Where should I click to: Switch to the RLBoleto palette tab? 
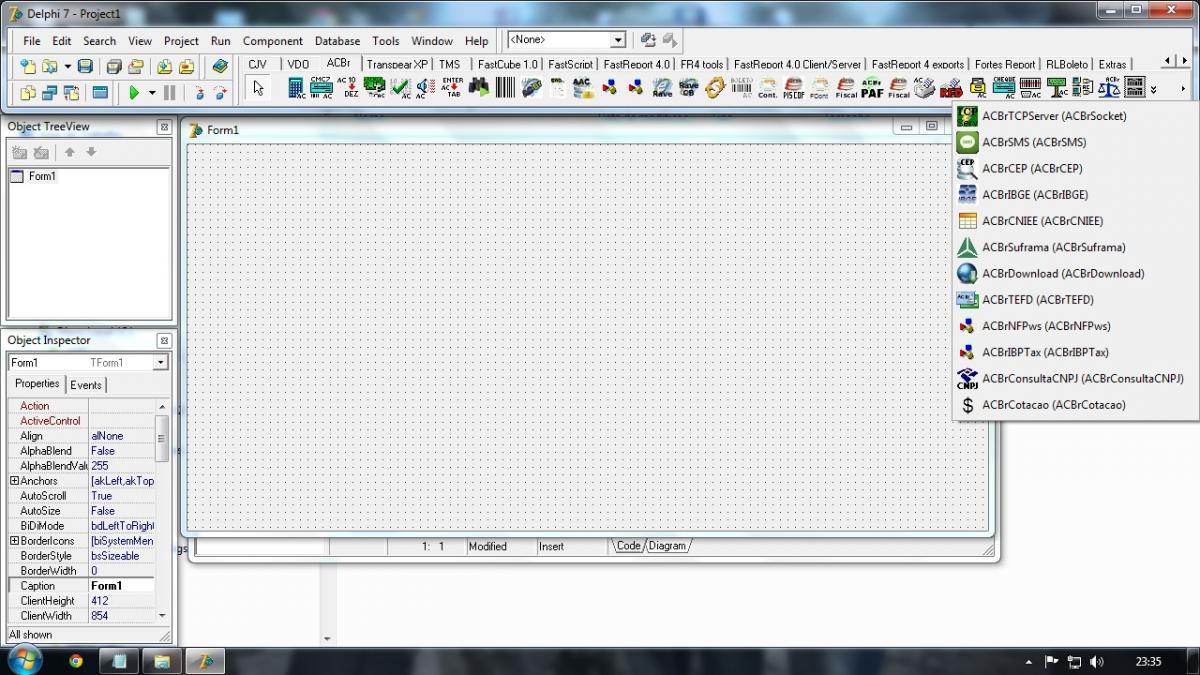[1066, 64]
